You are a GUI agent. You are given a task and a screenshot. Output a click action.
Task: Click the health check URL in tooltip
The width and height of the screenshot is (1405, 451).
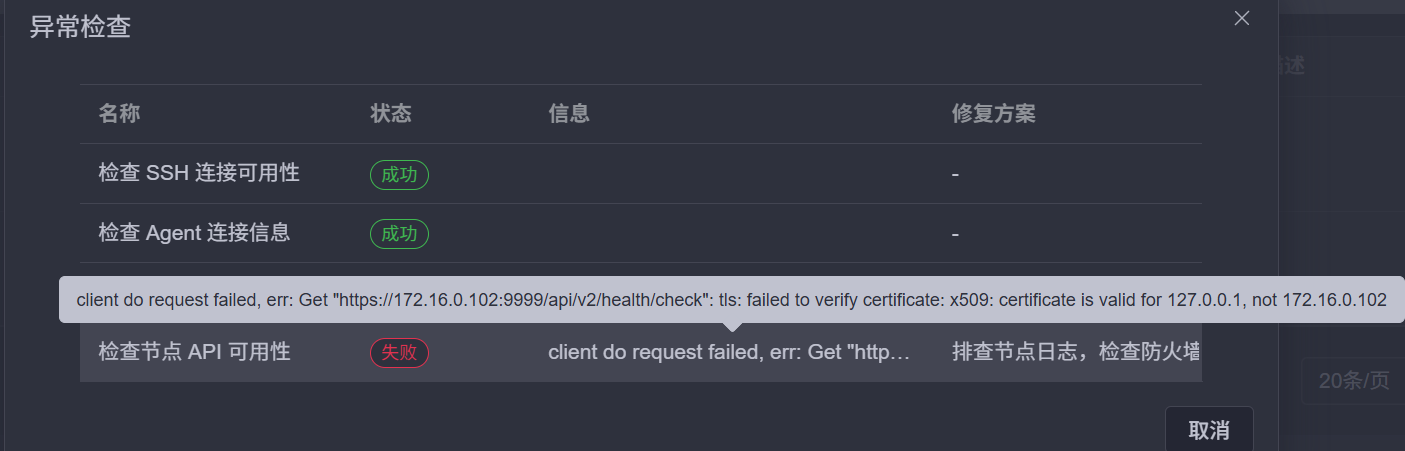click(x=549, y=300)
